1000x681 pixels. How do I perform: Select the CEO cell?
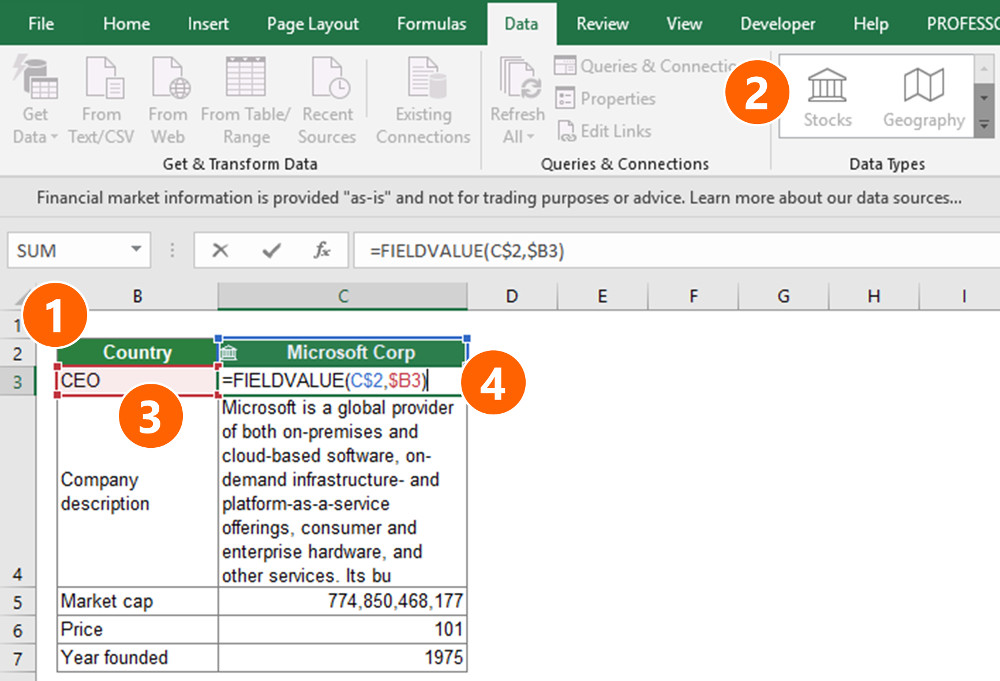137,381
